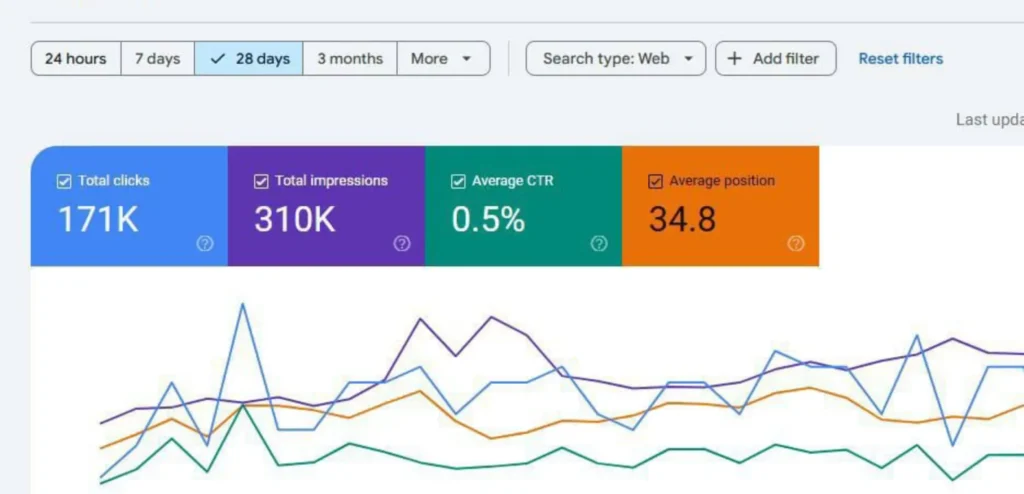Click the Reset filters link
The image size is (1024, 494).
point(900,58)
